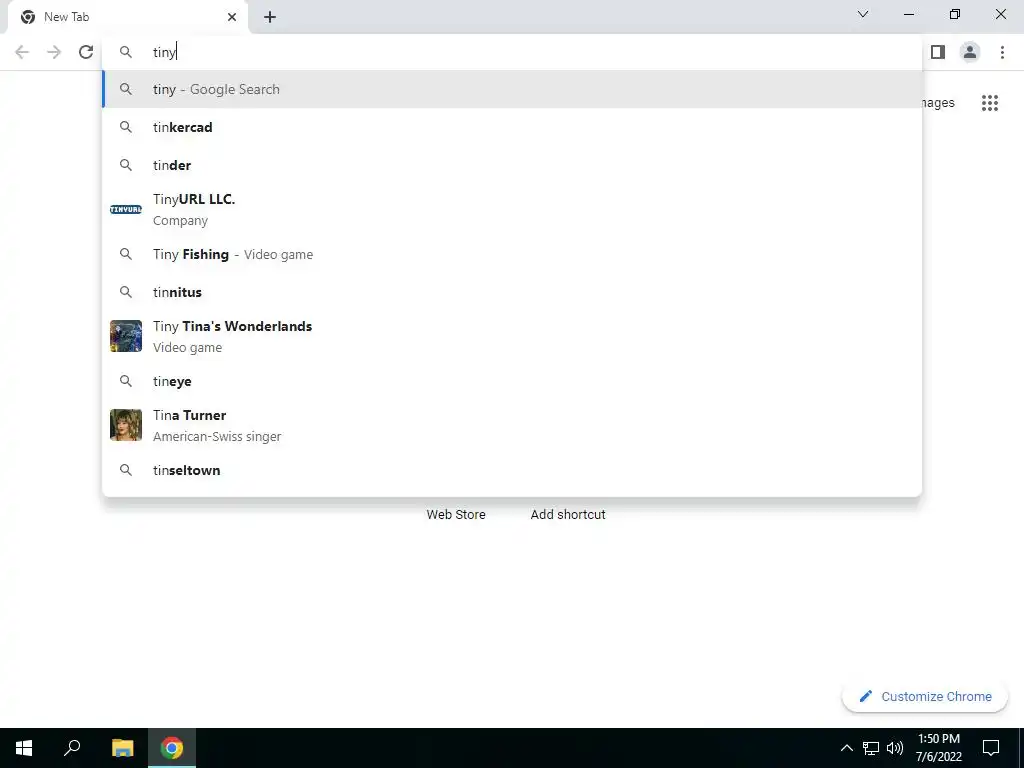The height and width of the screenshot is (768, 1024).
Task: Click the taskbar clock showing 1:50 PM
Action: (939, 748)
